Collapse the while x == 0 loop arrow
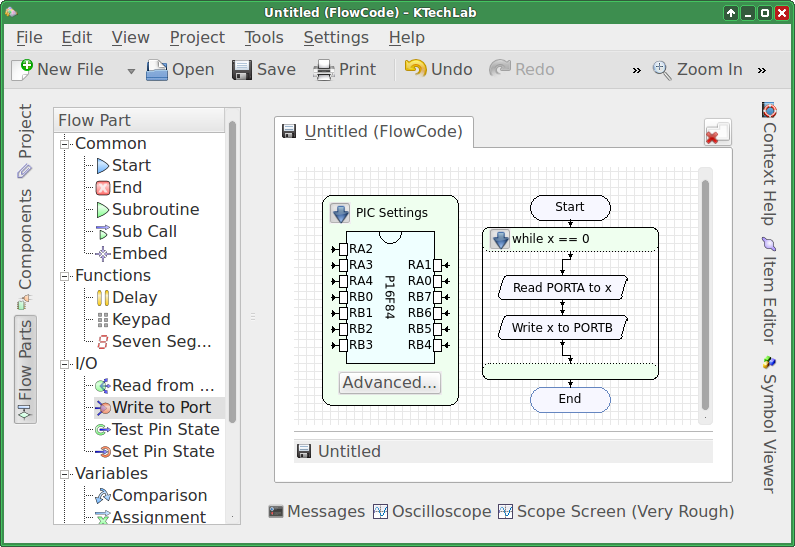This screenshot has height=547, width=795. (x=500, y=239)
